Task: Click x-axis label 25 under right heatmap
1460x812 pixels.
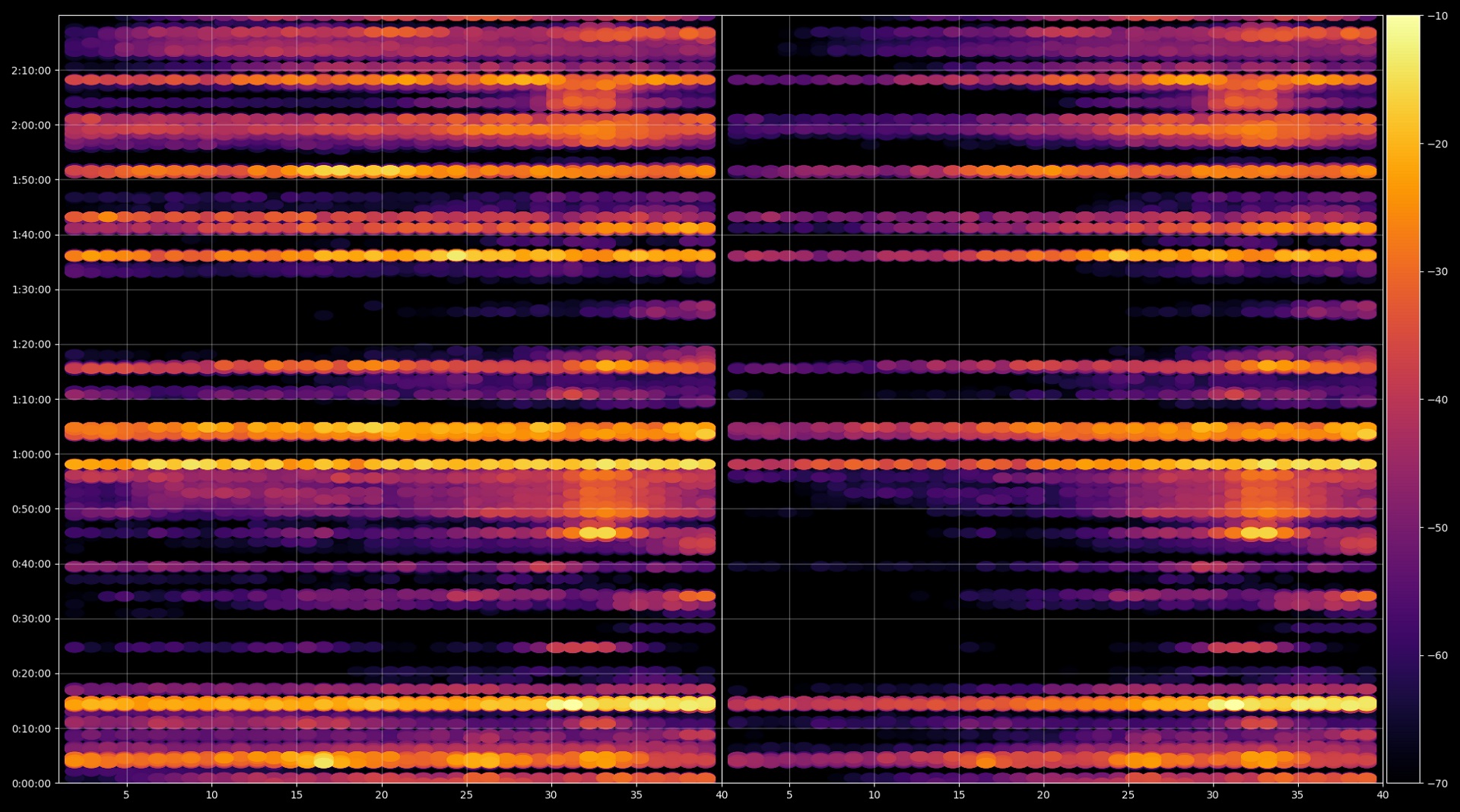Action: pos(1128,795)
